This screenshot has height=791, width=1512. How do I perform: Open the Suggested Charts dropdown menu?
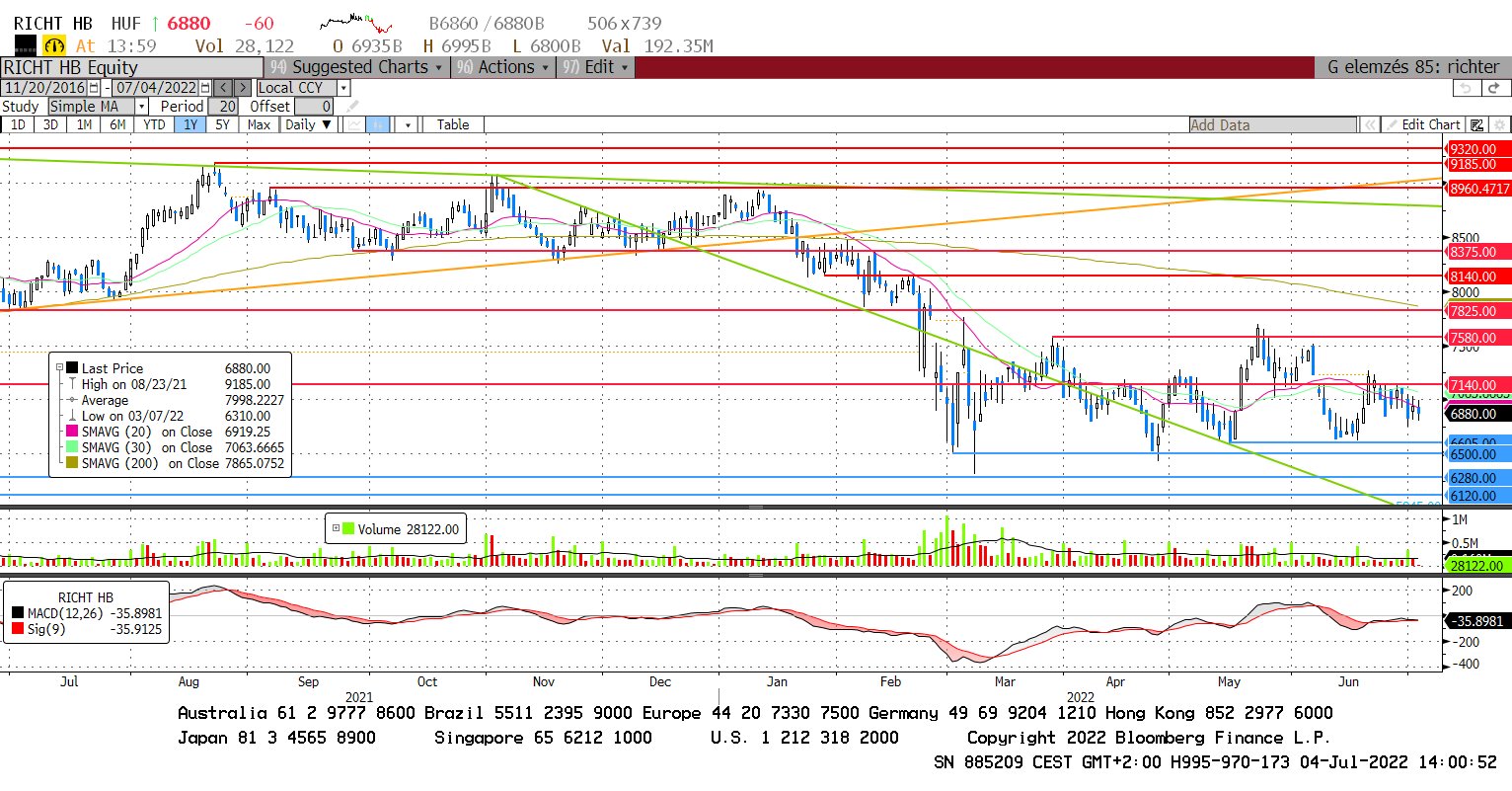coord(357,67)
